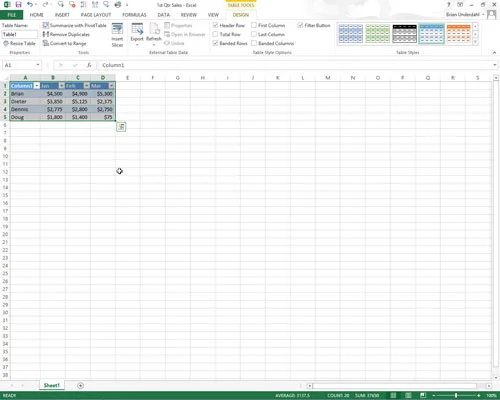The height and width of the screenshot is (400, 500).
Task: Click the Save icon in quick access toolbar
Action: (18, 5)
